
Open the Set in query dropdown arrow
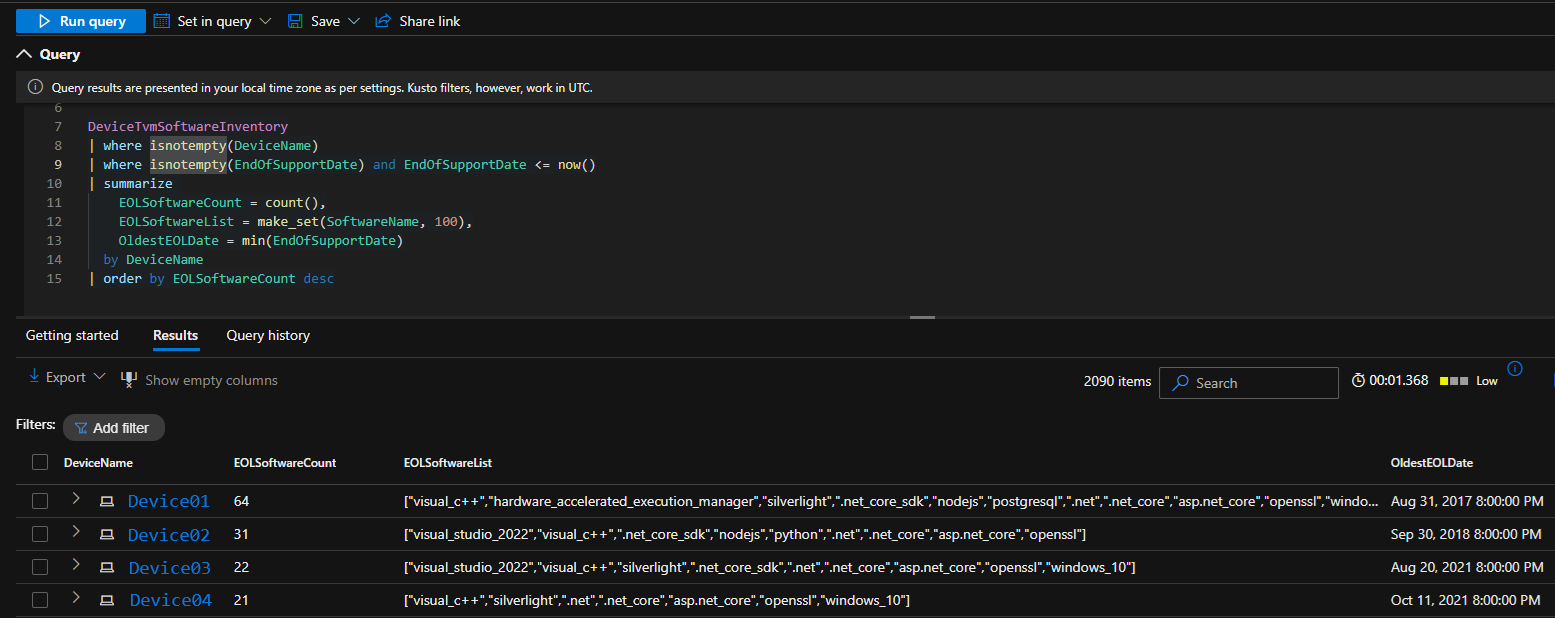click(264, 21)
